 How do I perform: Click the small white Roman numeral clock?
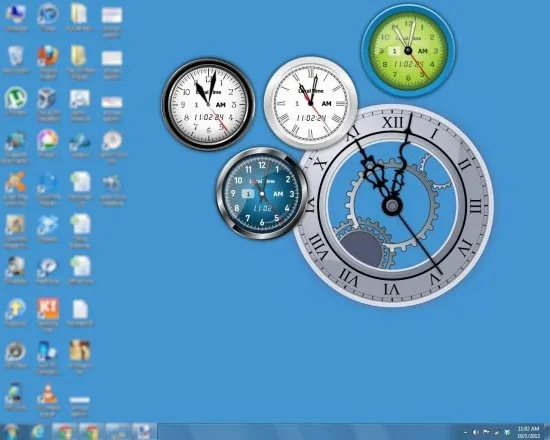coord(311,103)
